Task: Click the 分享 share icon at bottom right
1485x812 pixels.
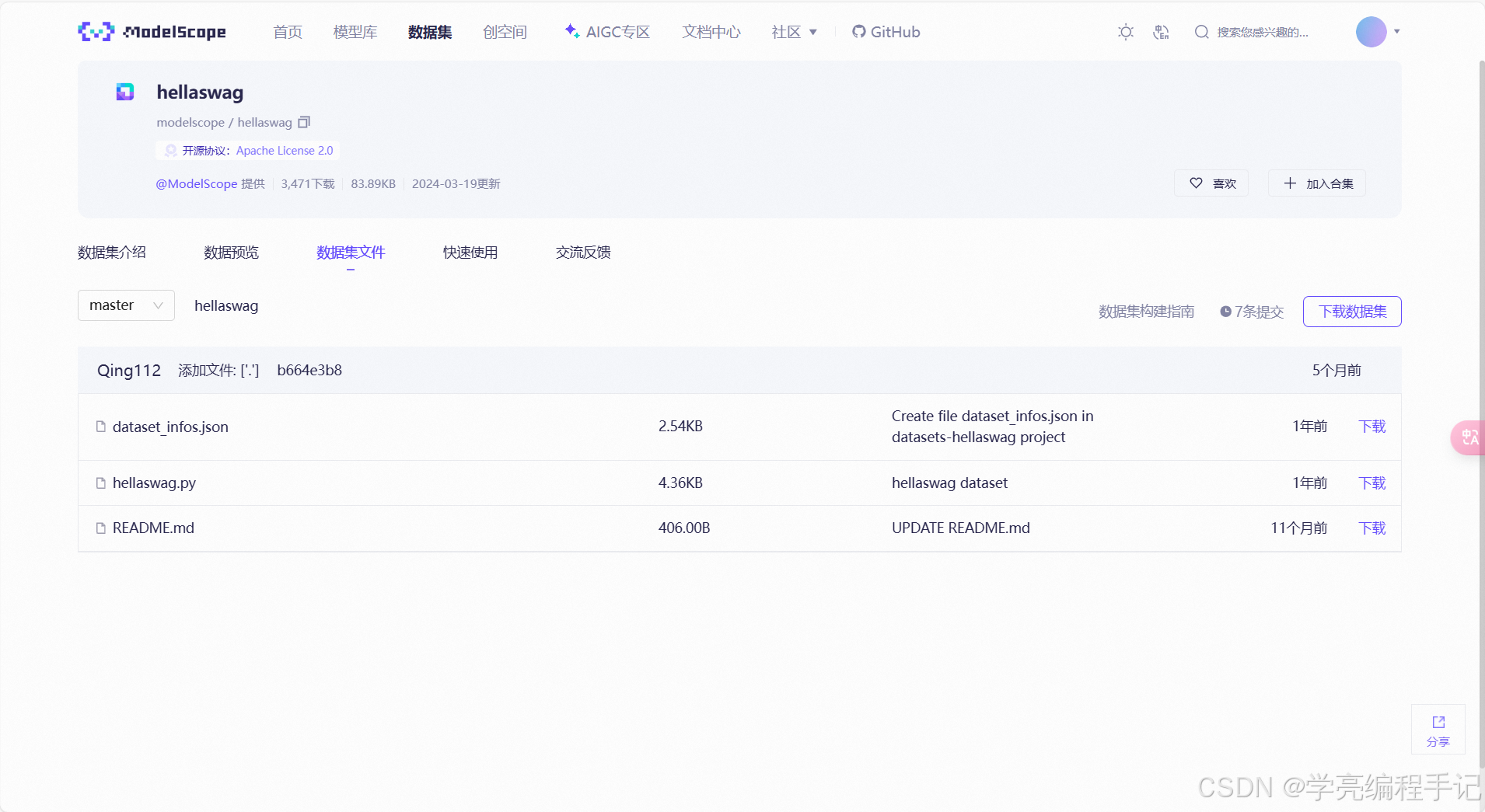Action: [x=1438, y=729]
